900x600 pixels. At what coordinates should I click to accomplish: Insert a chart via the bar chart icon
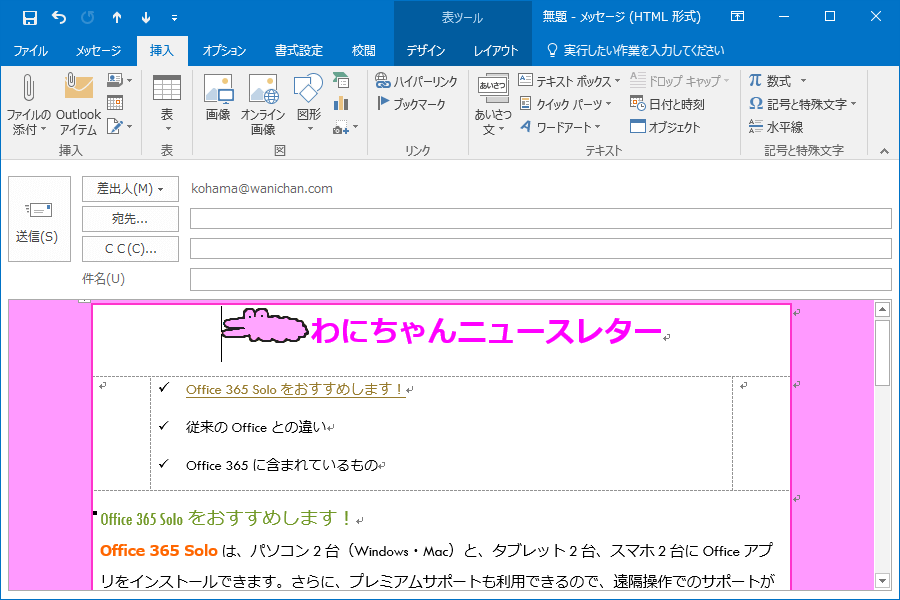pos(341,103)
